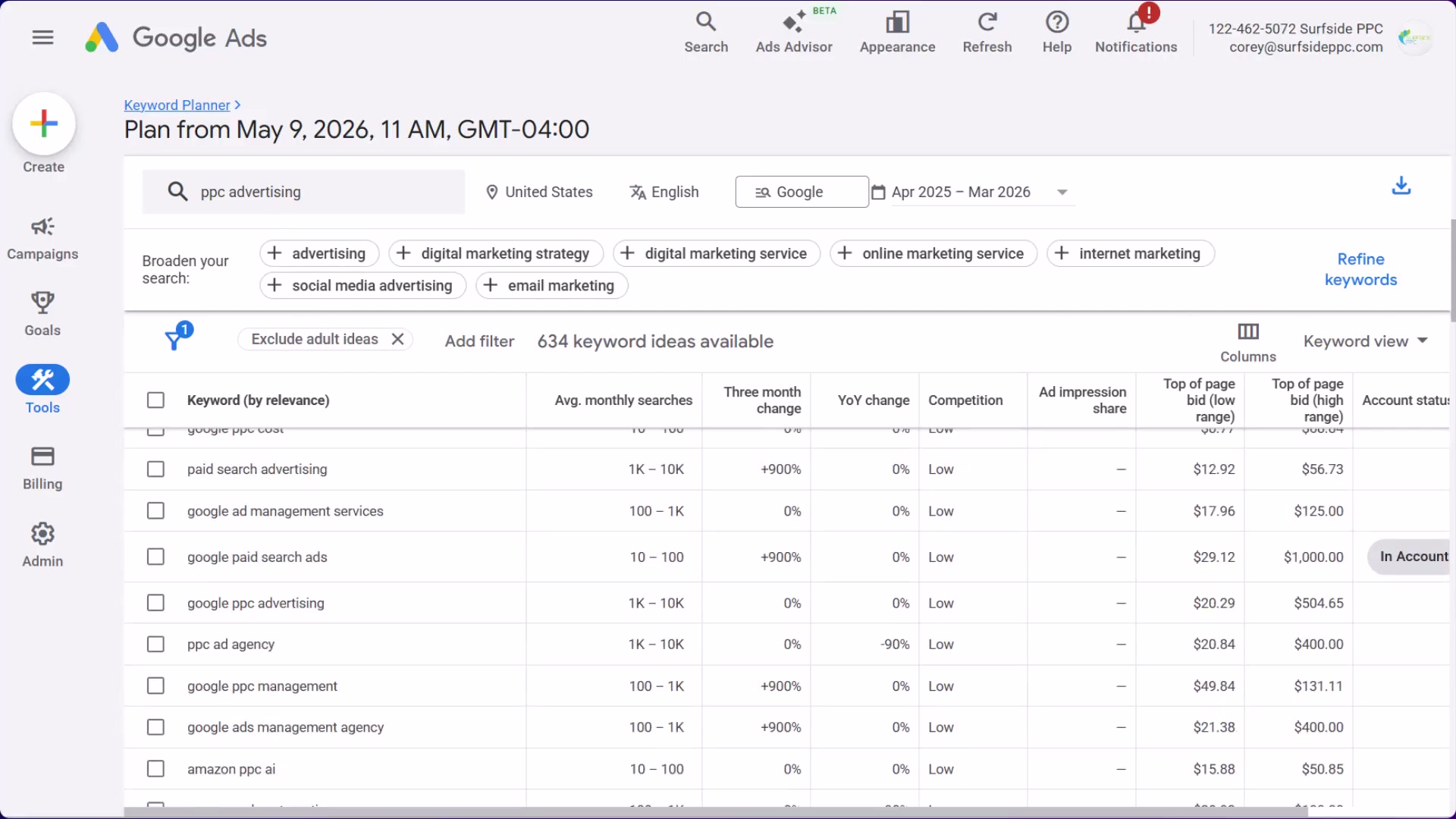
Task: Sort by YoY change column
Action: click(x=874, y=400)
